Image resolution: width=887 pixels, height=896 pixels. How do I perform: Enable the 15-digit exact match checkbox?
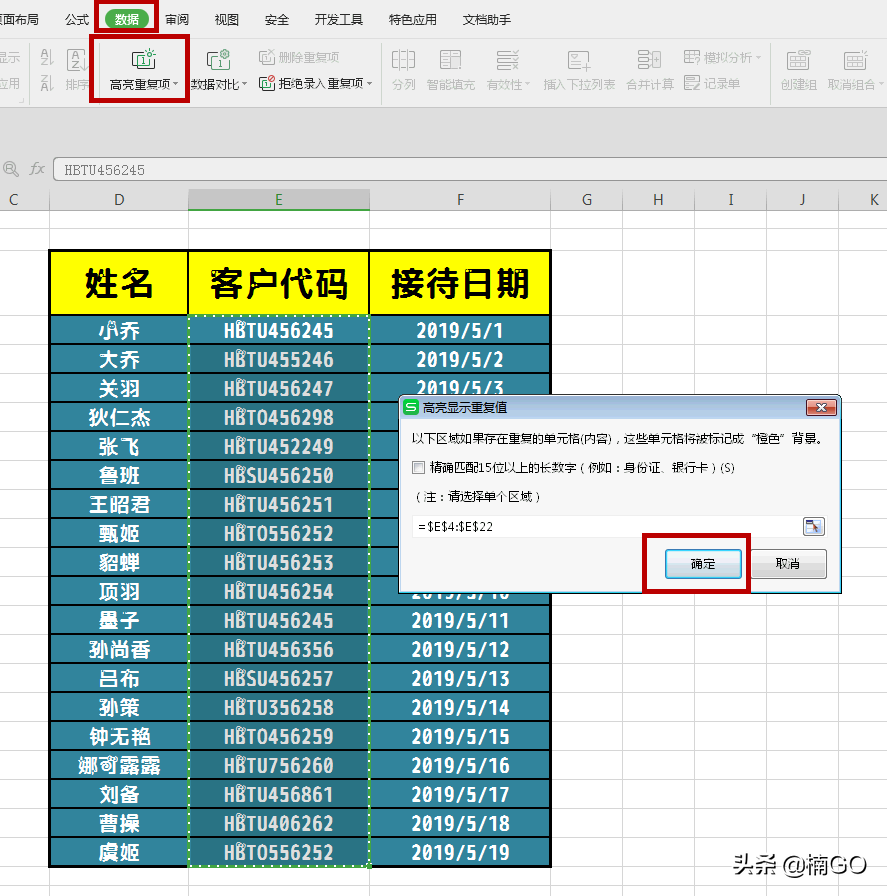417,468
